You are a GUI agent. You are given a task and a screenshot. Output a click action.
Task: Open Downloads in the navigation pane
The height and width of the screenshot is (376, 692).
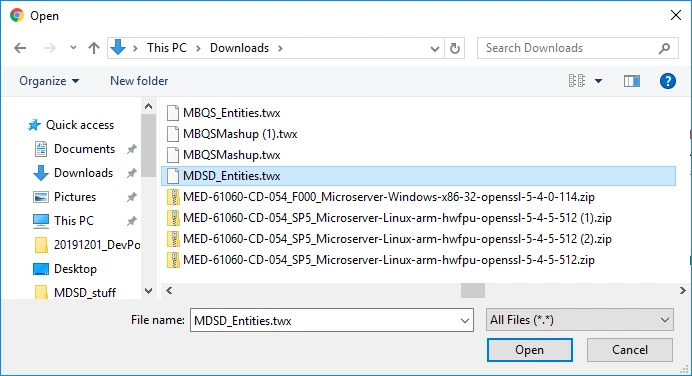tap(83, 173)
